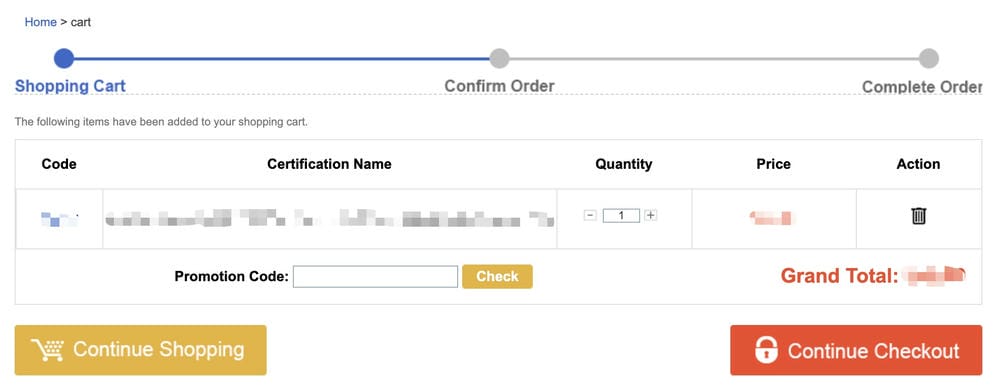The image size is (1000, 389).
Task: Increase quantity with the plus button
Action: click(x=650, y=216)
